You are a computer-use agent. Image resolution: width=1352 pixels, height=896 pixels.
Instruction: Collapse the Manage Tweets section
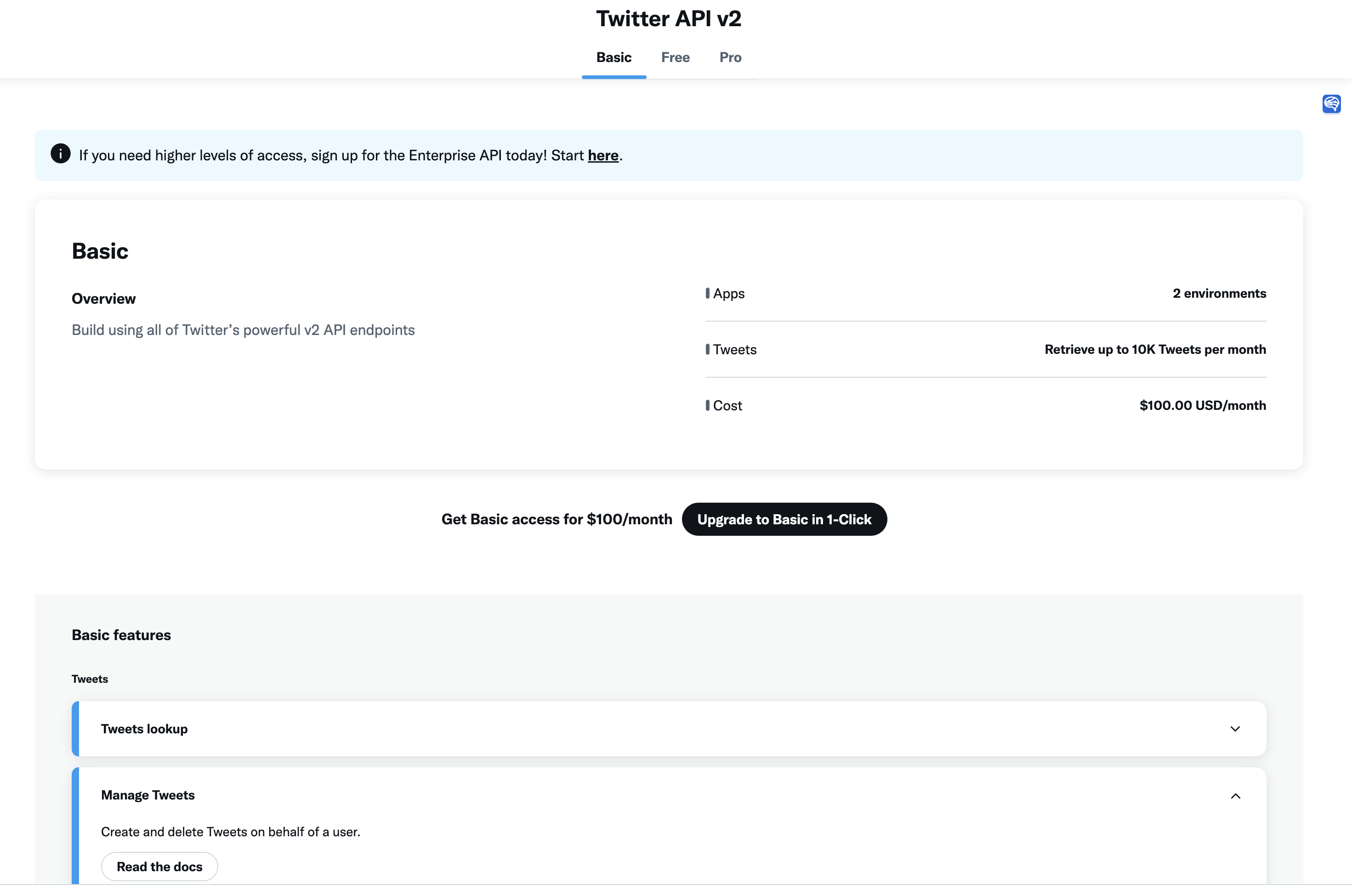1235,795
